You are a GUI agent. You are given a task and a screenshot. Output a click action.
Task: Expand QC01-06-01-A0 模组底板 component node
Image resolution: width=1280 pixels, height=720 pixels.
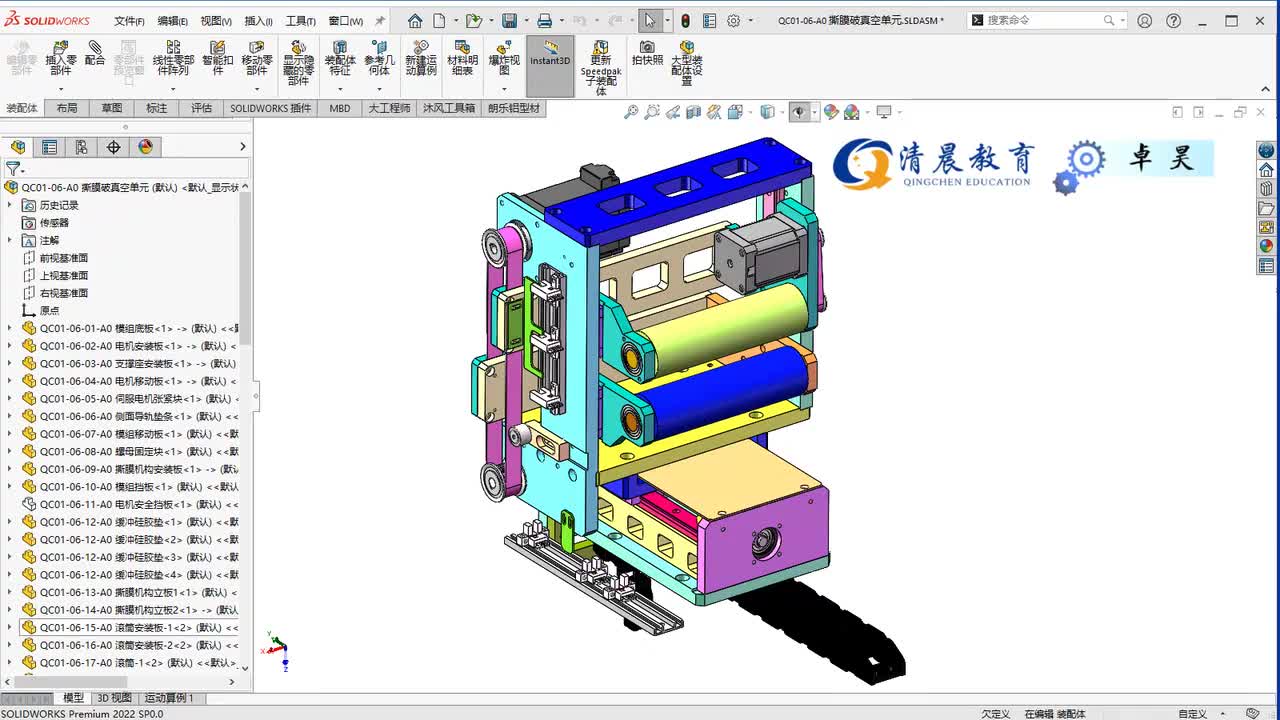pos(10,328)
